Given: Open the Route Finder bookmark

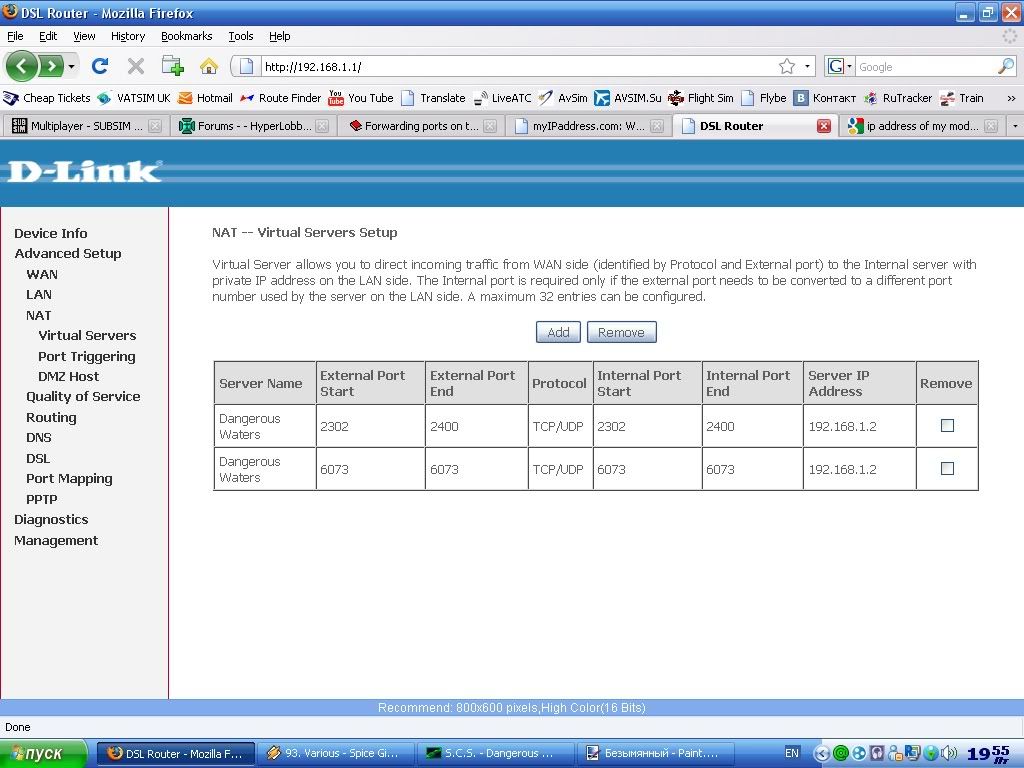Looking at the screenshot, I should point(280,98).
